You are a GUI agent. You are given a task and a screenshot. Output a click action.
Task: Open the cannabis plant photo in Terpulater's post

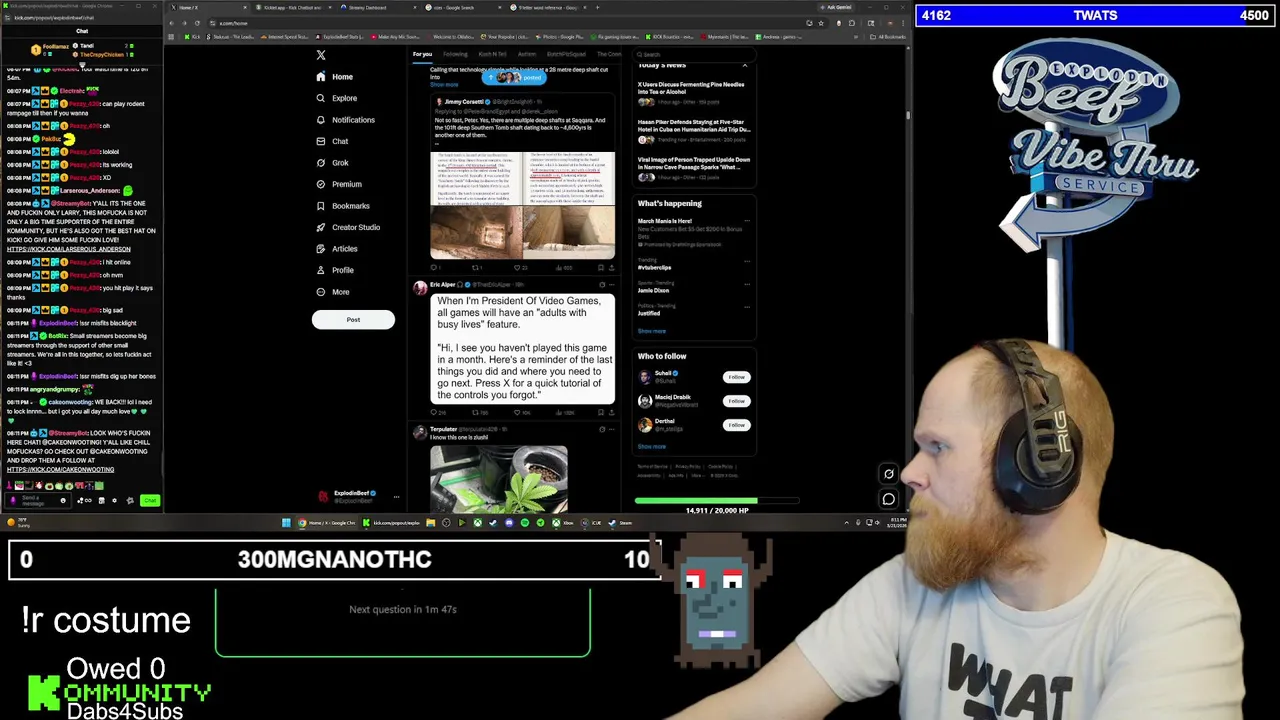coord(499,480)
